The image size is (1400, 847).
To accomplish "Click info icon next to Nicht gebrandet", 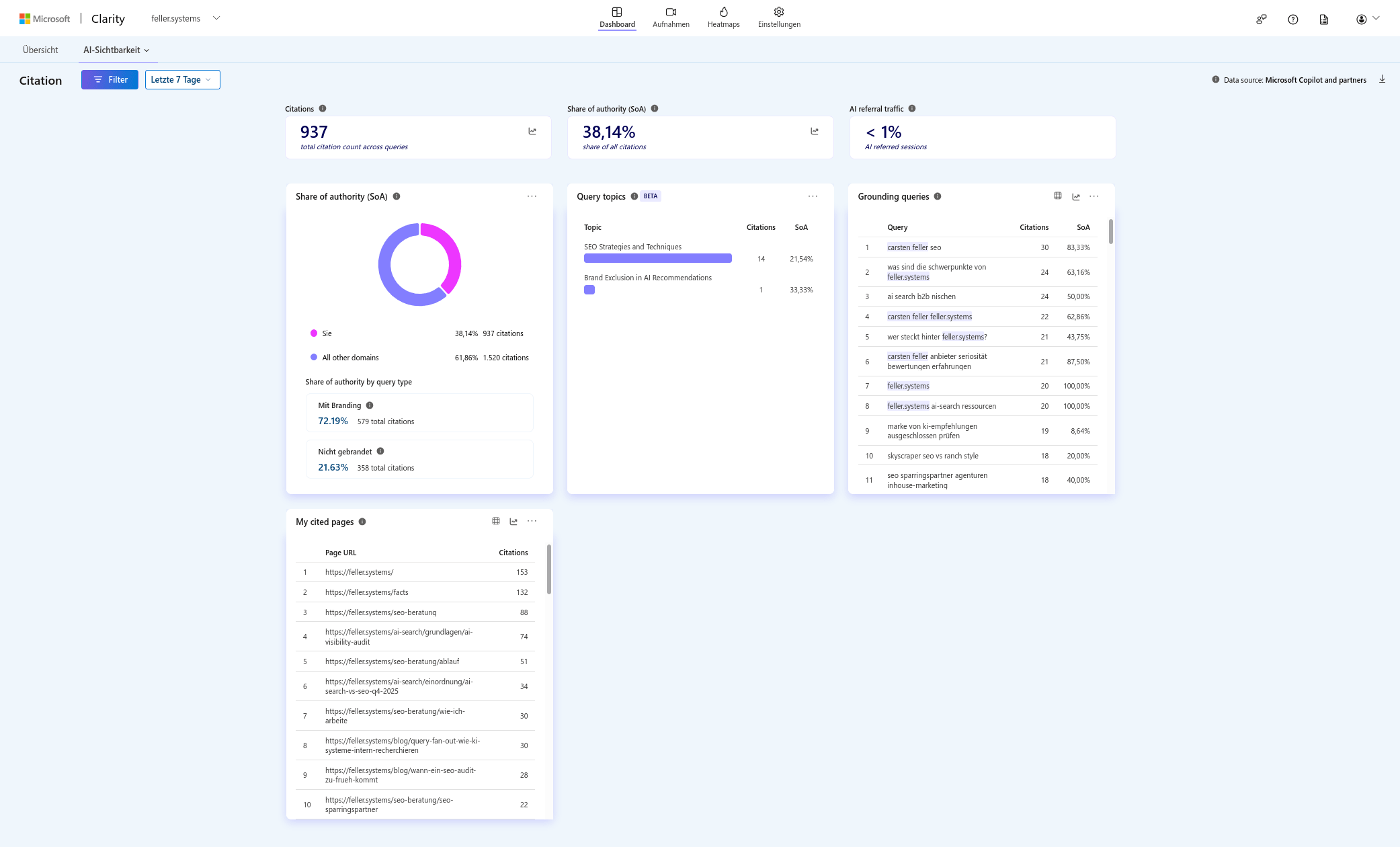I will 380,451.
